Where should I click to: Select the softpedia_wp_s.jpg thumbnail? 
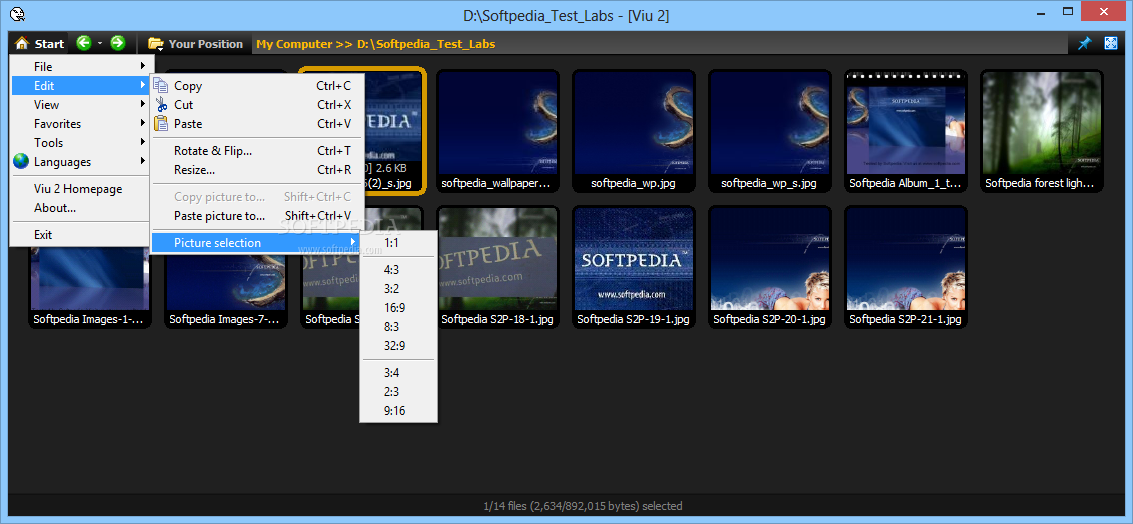coord(769,132)
